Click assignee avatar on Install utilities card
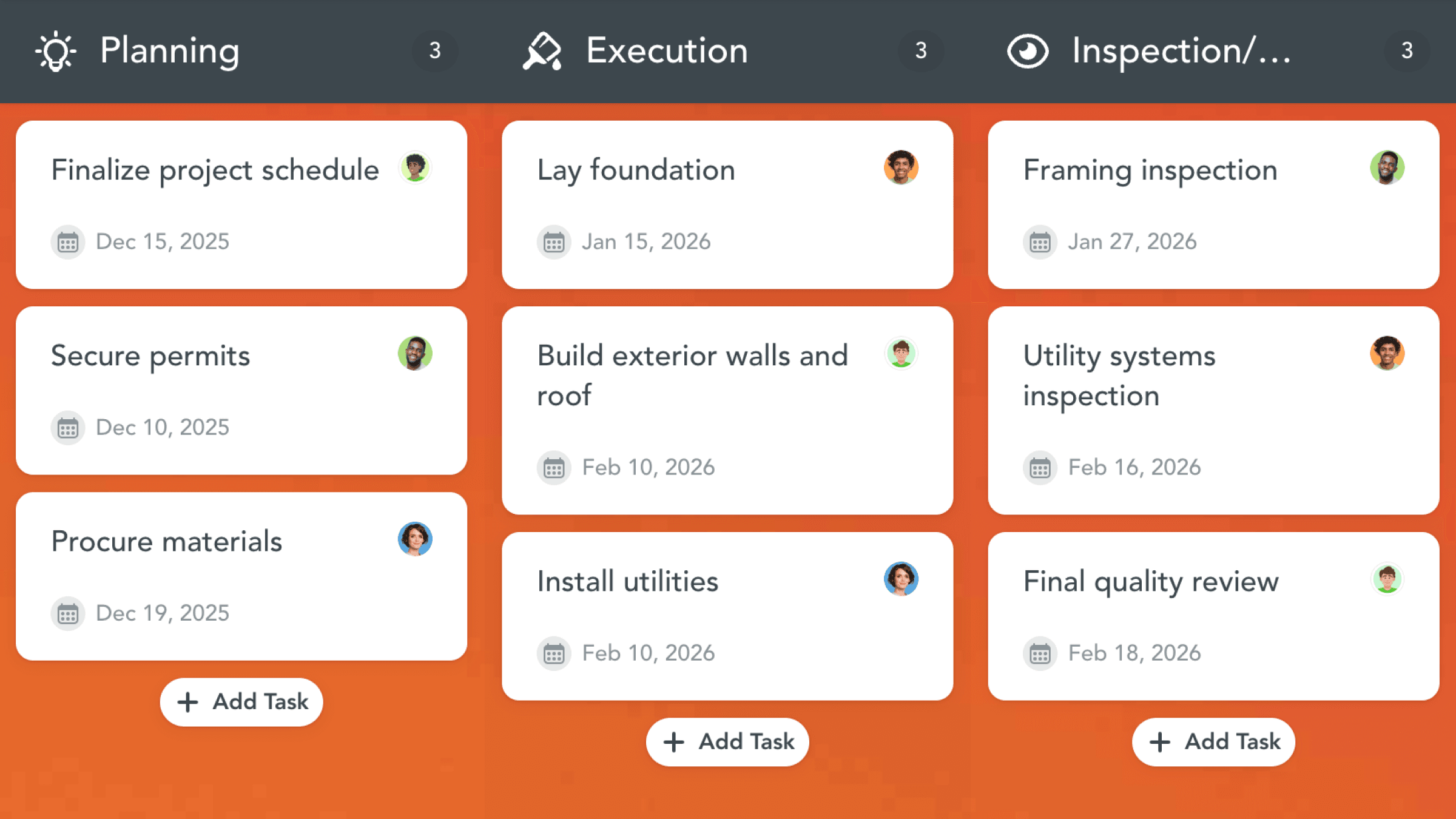 coord(901,579)
